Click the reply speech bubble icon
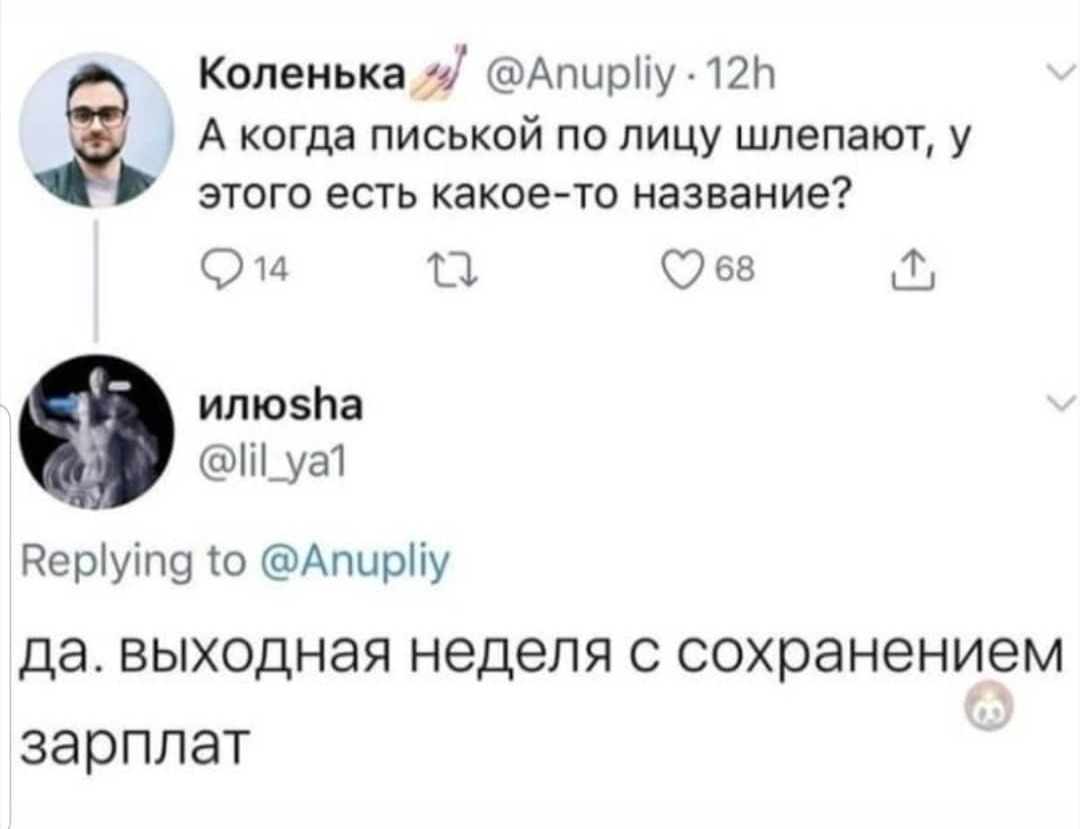Viewport: 1080px width, 829px height. (x=215, y=267)
